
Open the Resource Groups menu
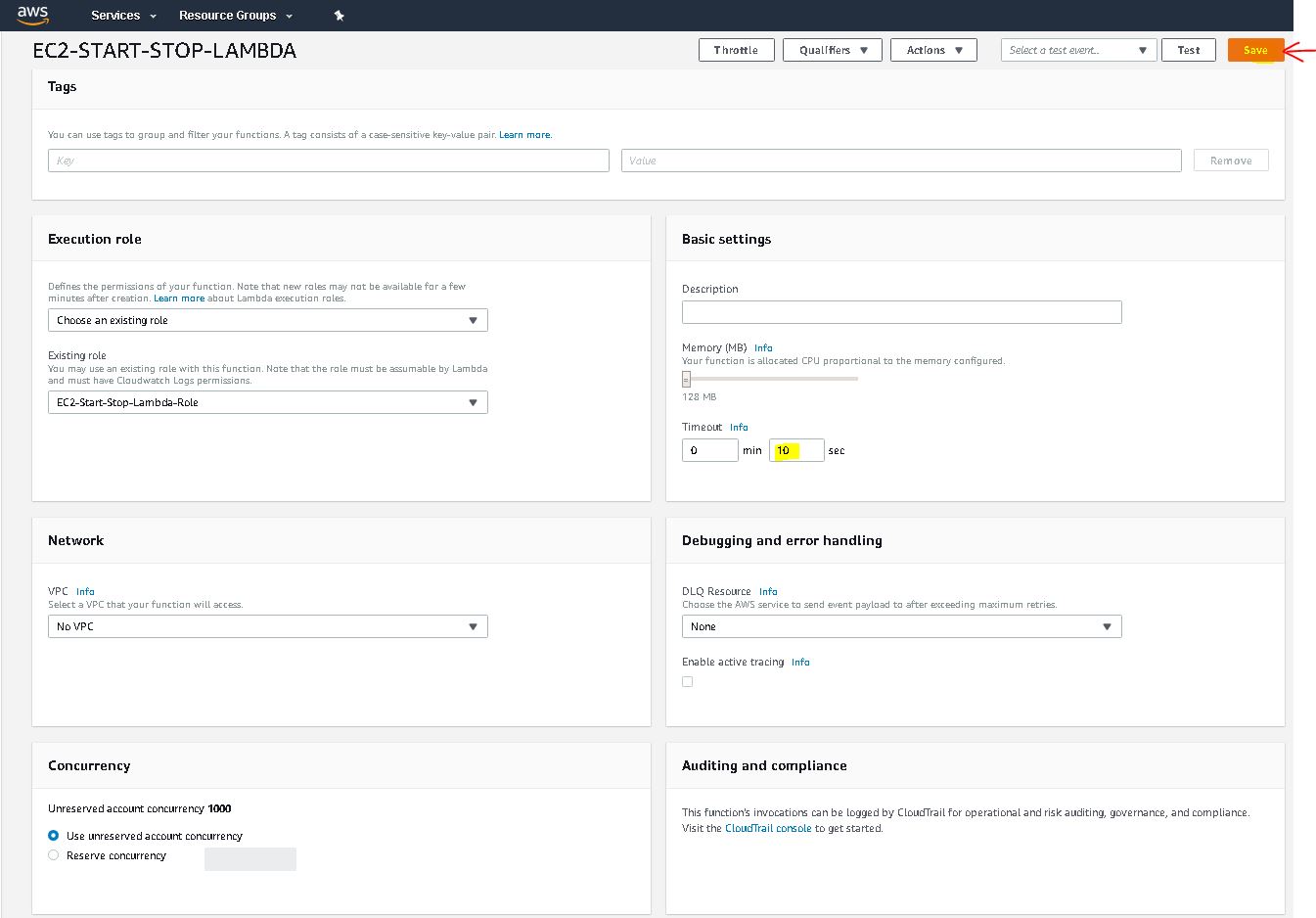pyautogui.click(x=235, y=16)
